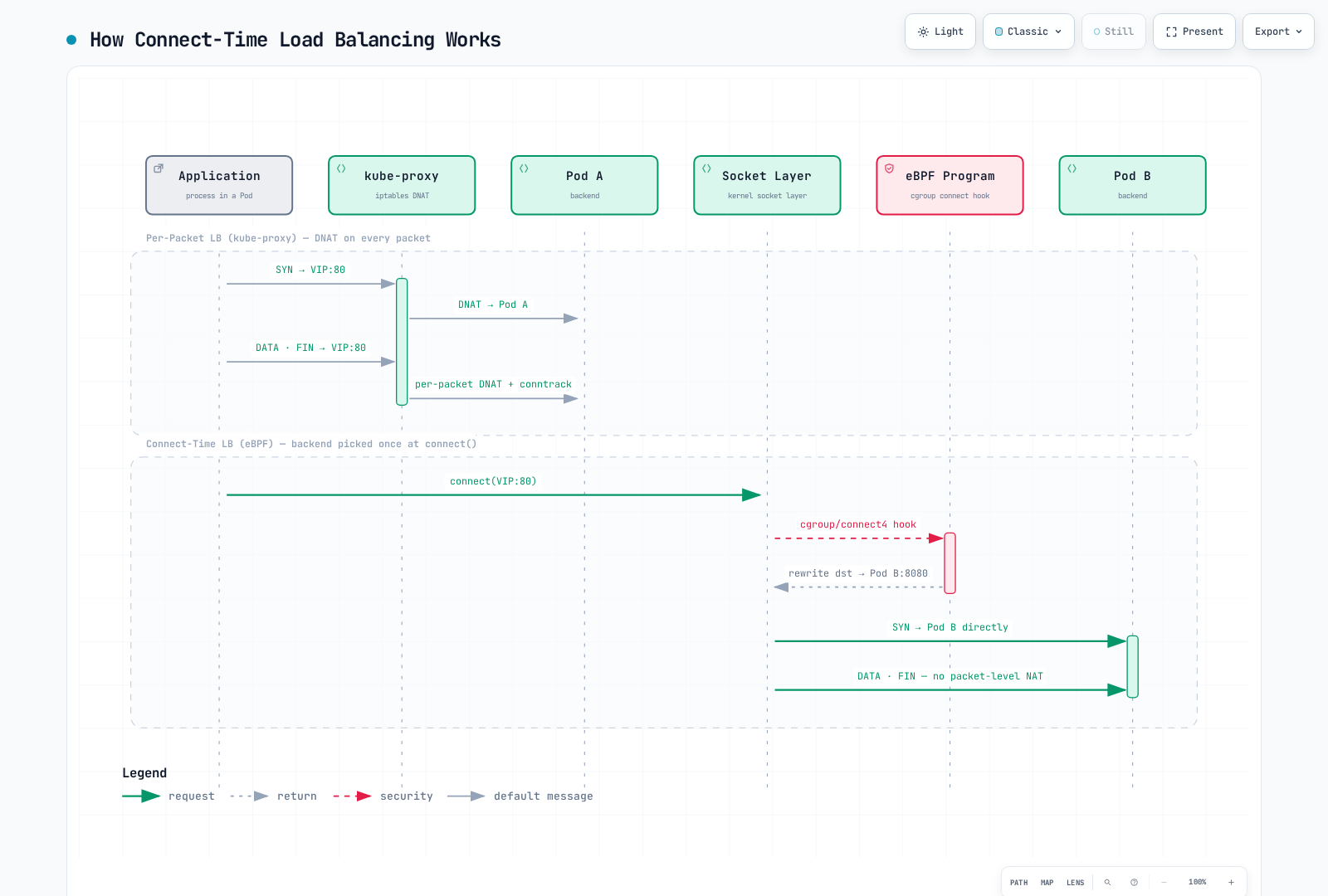
Task: Click the request arrow in the legend
Action: [x=141, y=796]
